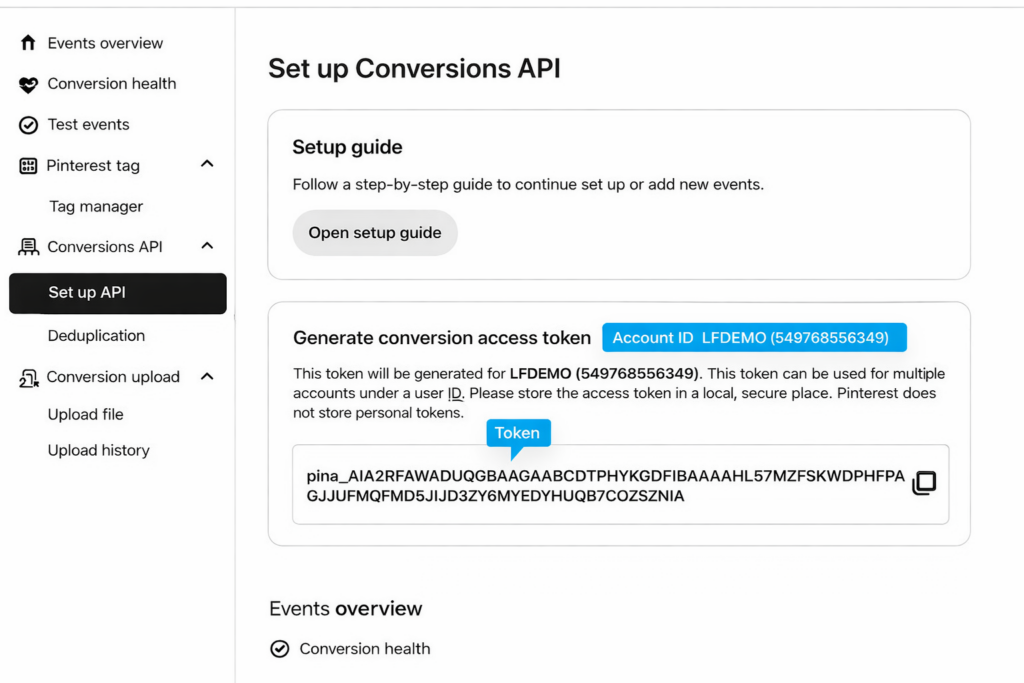The image size is (1024, 683).
Task: Switch to Upload file
Action: coord(84,414)
